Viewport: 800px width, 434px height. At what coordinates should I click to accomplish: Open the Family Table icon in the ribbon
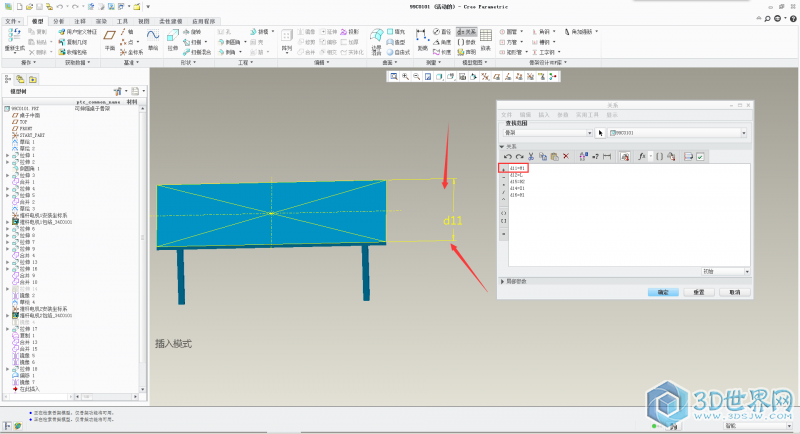click(x=486, y=40)
